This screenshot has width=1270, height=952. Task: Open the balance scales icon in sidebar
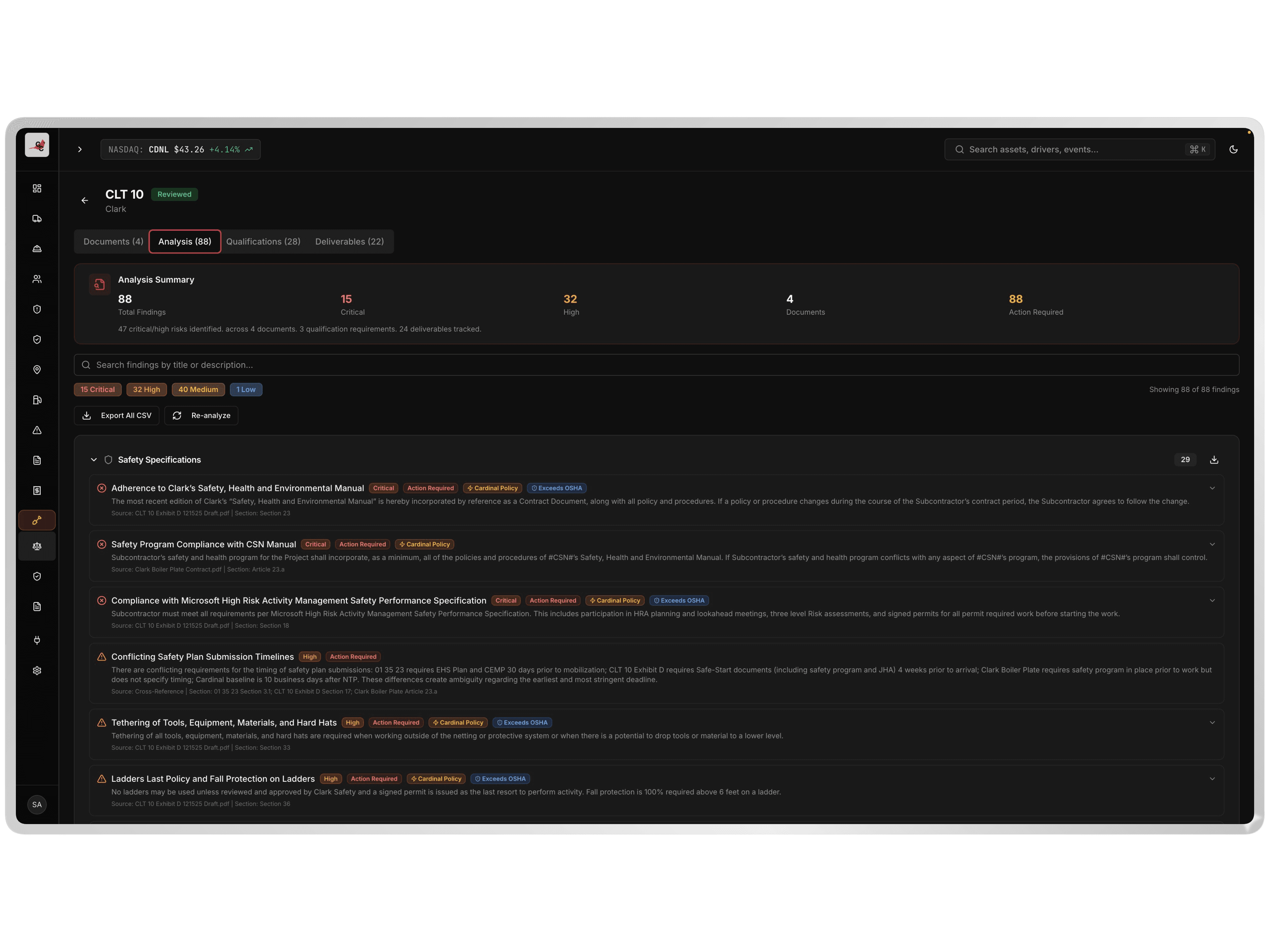pos(37,546)
